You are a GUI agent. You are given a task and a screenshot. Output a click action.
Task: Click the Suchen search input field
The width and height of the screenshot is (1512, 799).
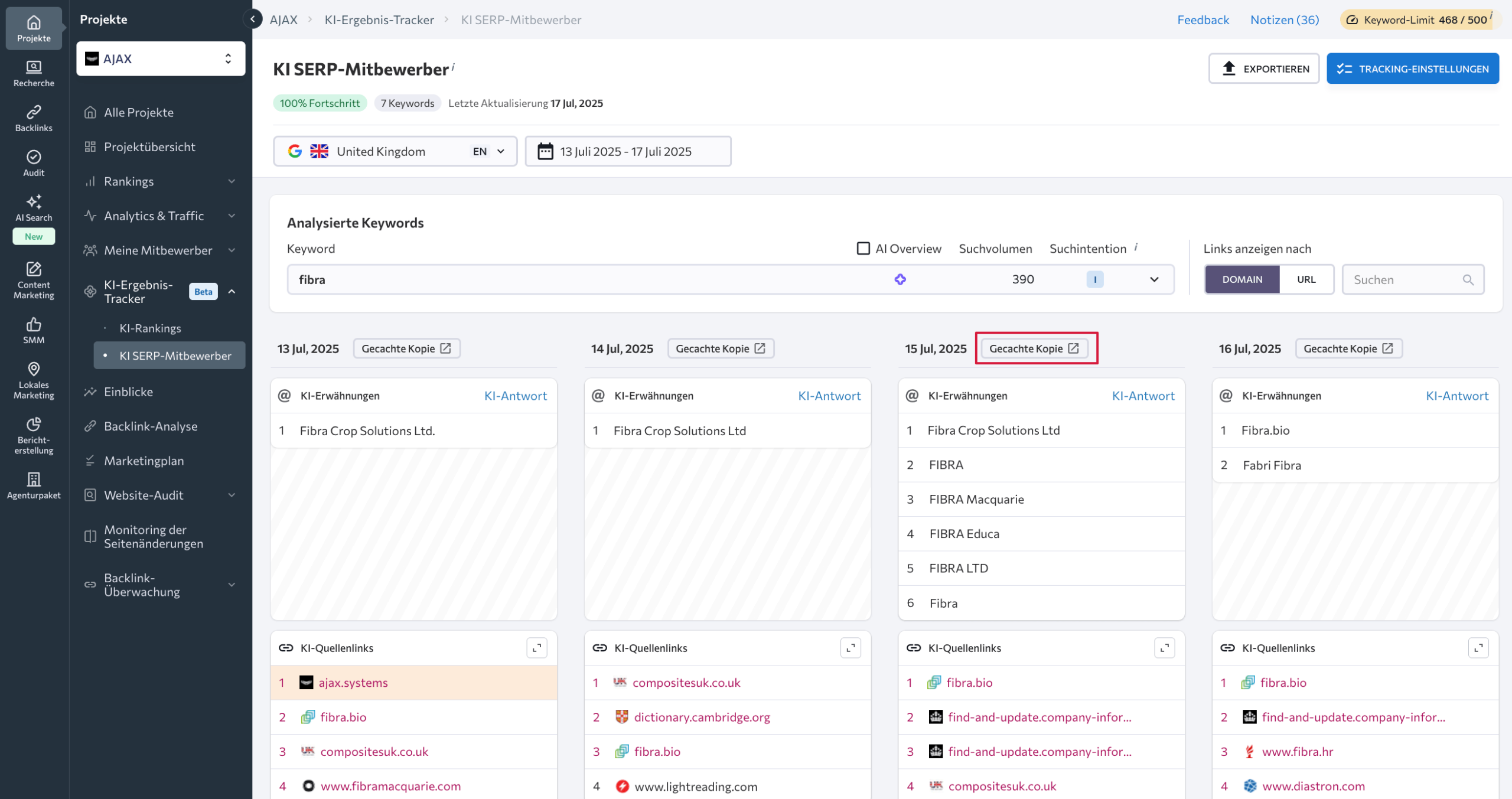click(x=1413, y=280)
